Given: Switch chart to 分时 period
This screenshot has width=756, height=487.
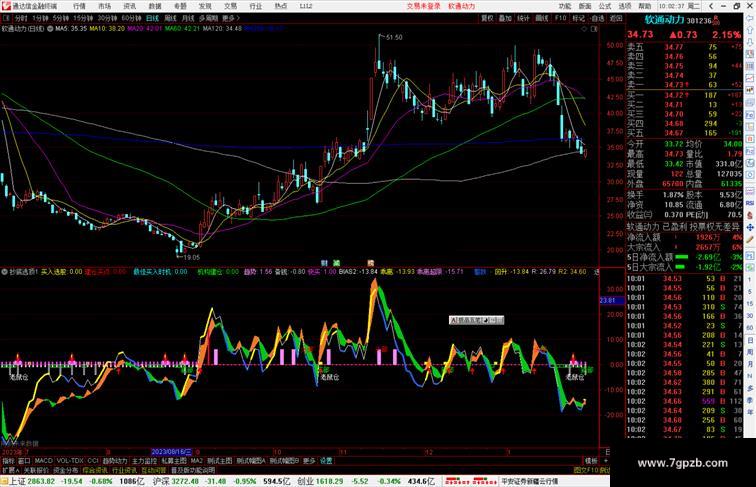Looking at the screenshot, I should [x=21, y=18].
